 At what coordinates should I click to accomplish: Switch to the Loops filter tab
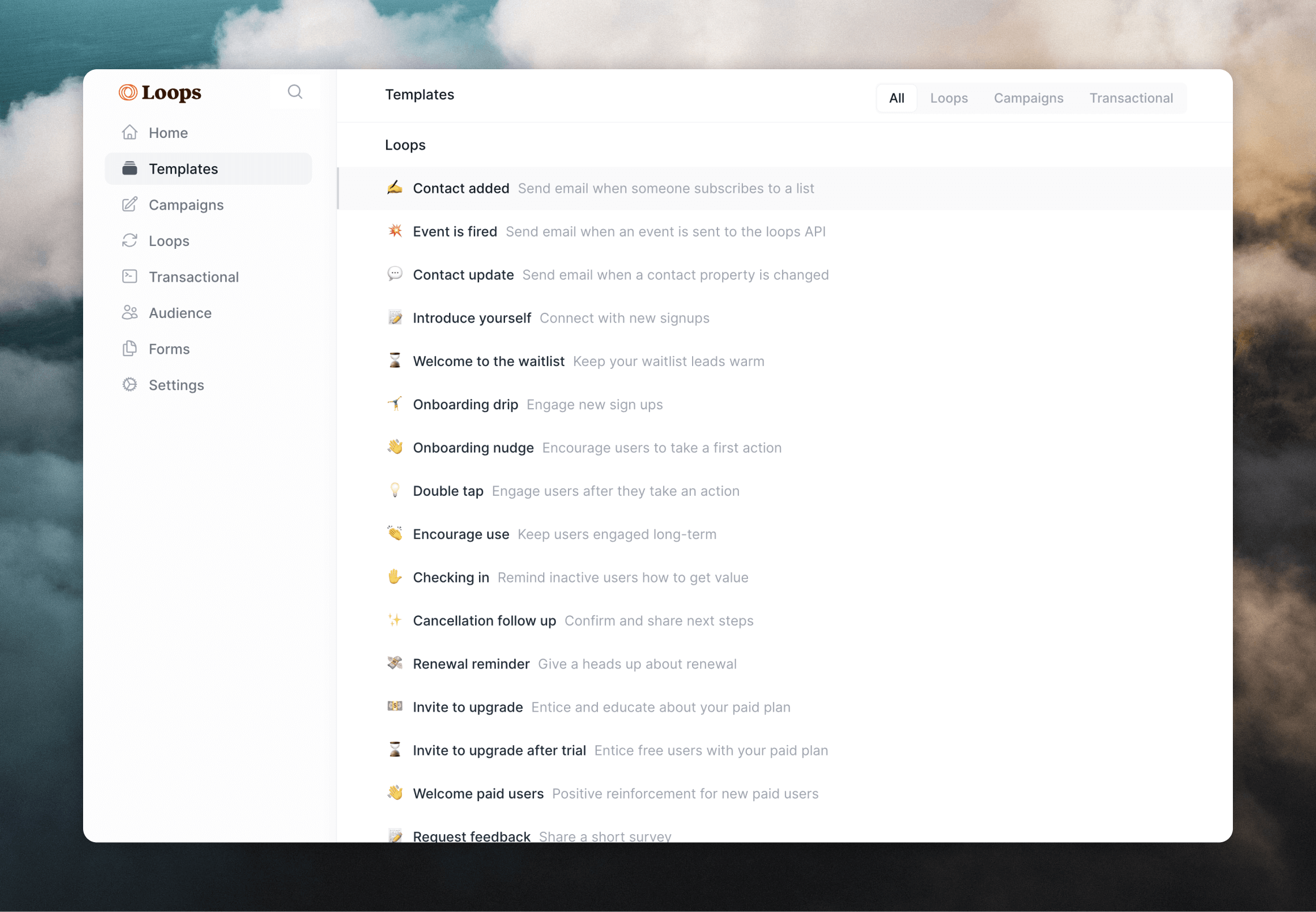click(x=948, y=98)
